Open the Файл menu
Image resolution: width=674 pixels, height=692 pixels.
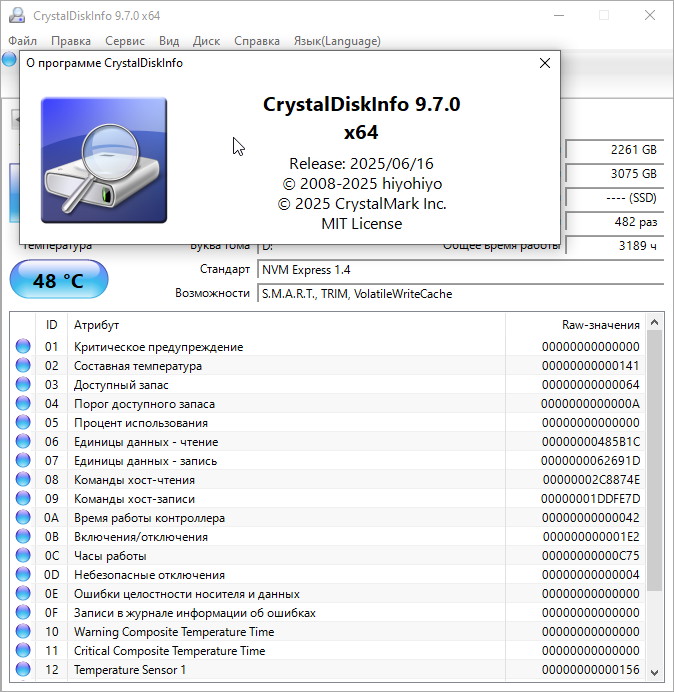click(23, 41)
